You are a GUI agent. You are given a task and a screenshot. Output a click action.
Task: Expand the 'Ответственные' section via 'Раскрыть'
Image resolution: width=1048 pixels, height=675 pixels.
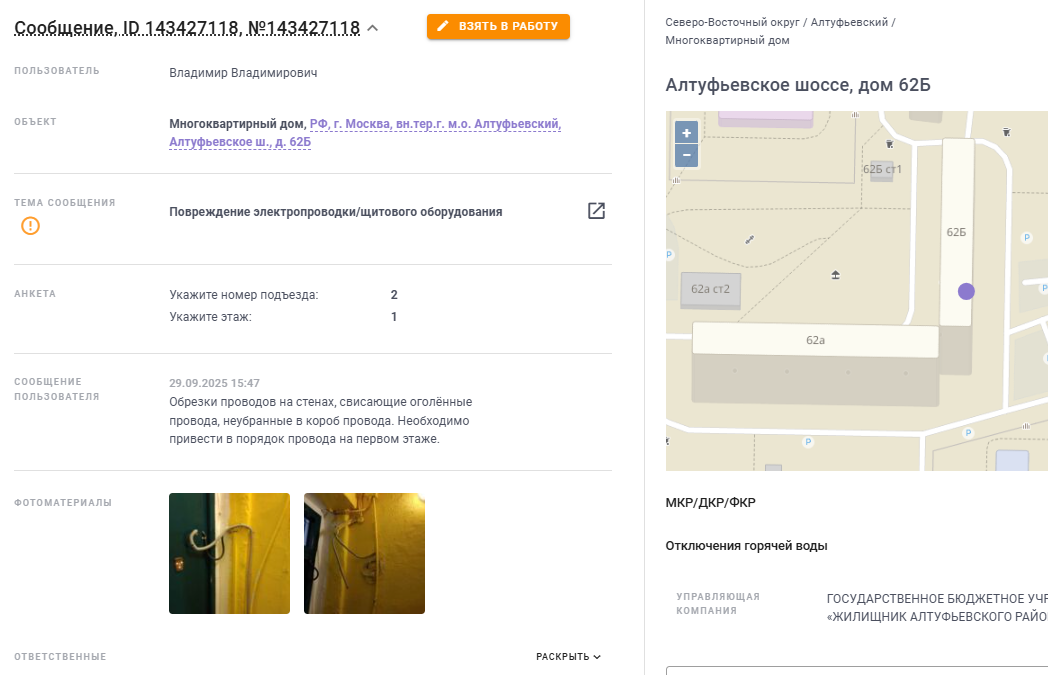coord(568,657)
